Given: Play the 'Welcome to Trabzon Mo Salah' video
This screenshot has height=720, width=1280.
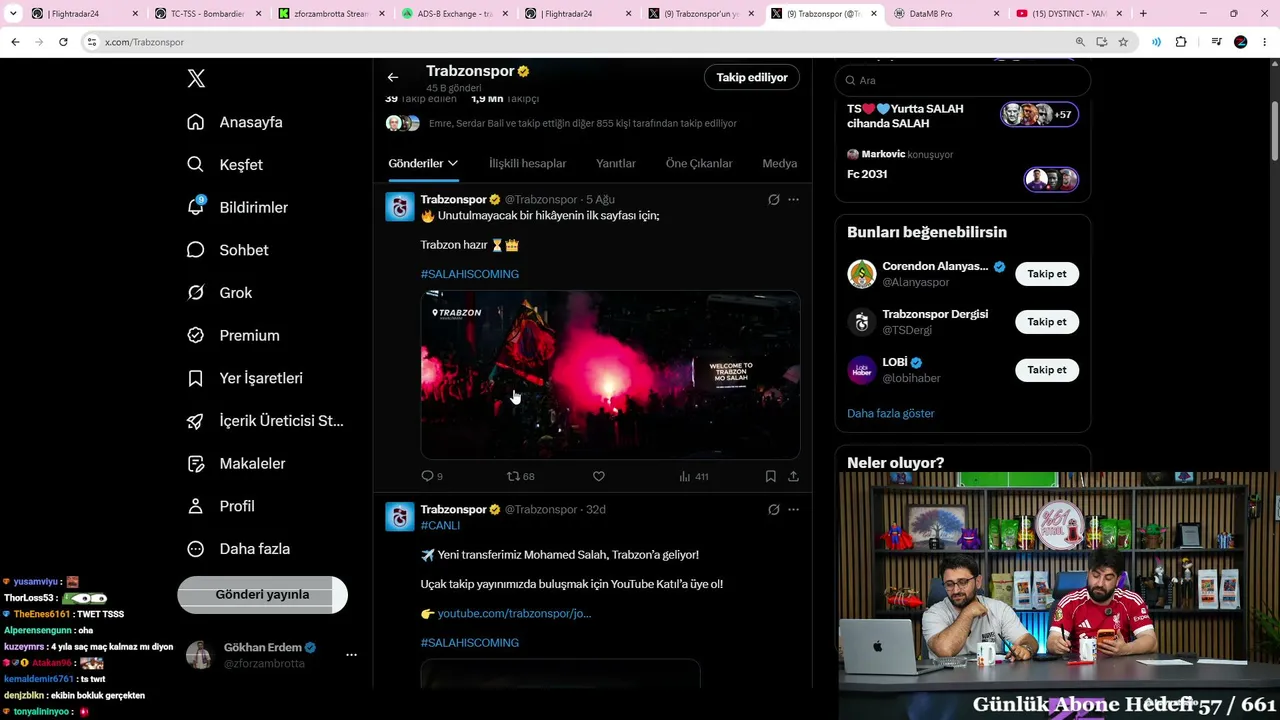Looking at the screenshot, I should [610, 375].
